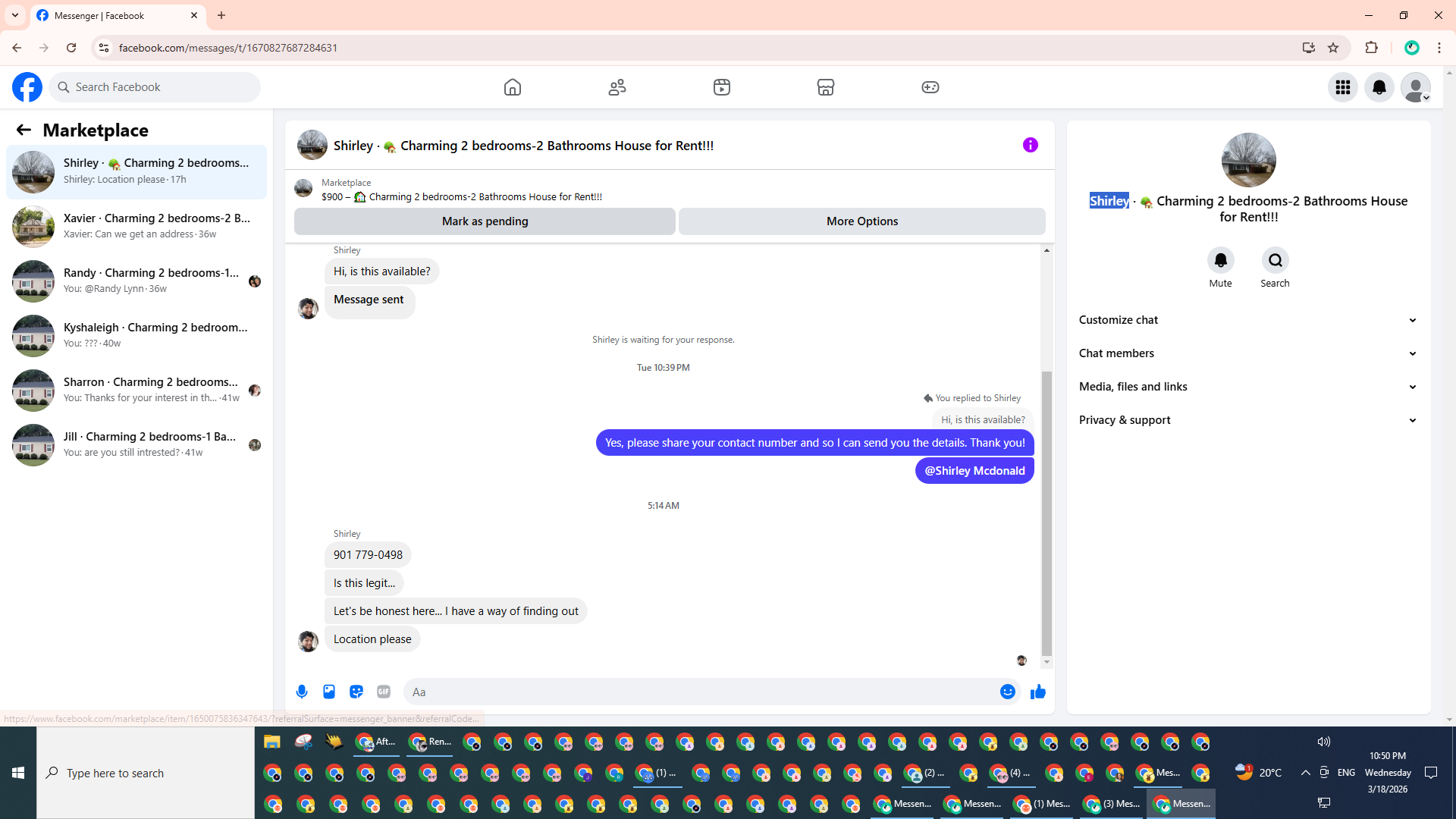The height and width of the screenshot is (819, 1456).
Task: Click the Mark as pending button
Action: click(x=485, y=221)
